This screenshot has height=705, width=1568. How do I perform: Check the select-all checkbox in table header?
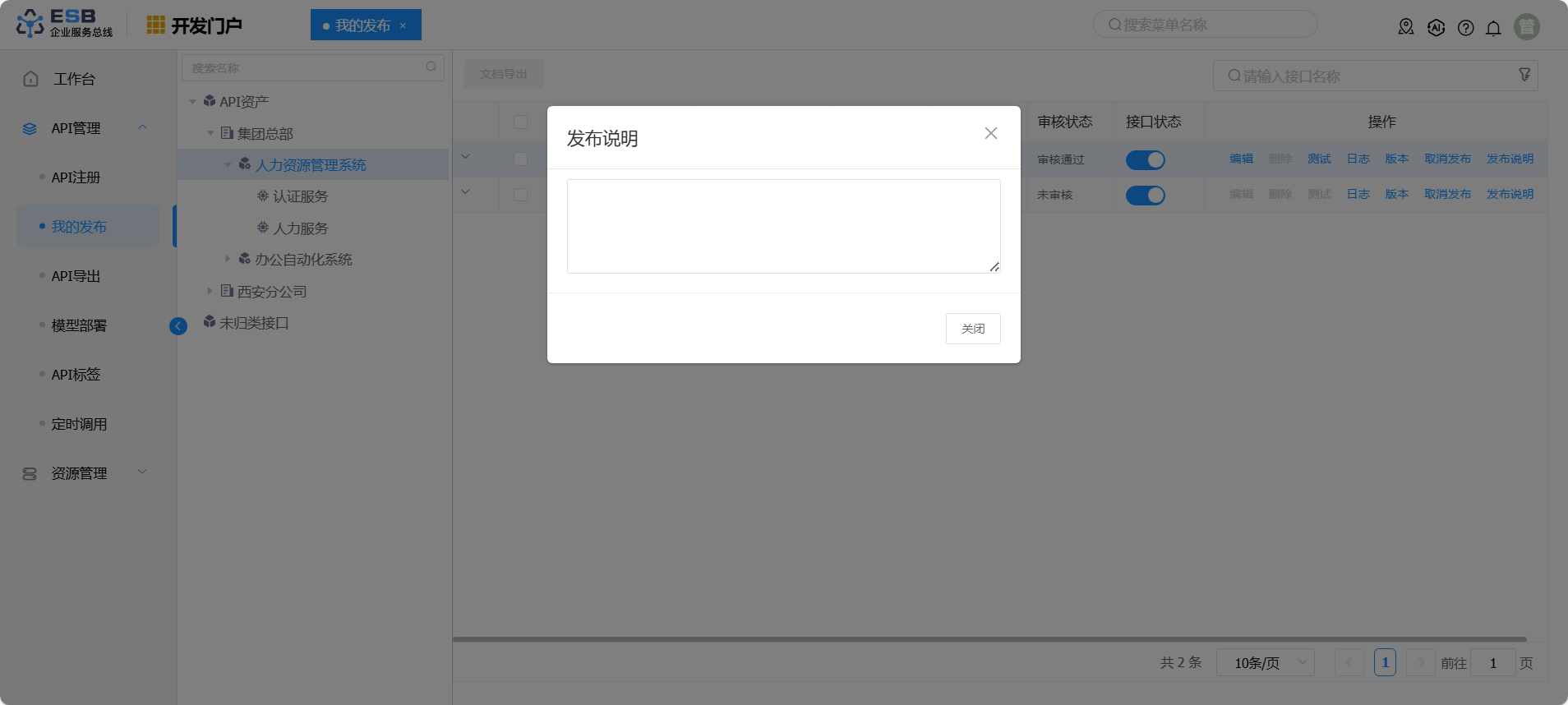pyautogui.click(x=520, y=122)
